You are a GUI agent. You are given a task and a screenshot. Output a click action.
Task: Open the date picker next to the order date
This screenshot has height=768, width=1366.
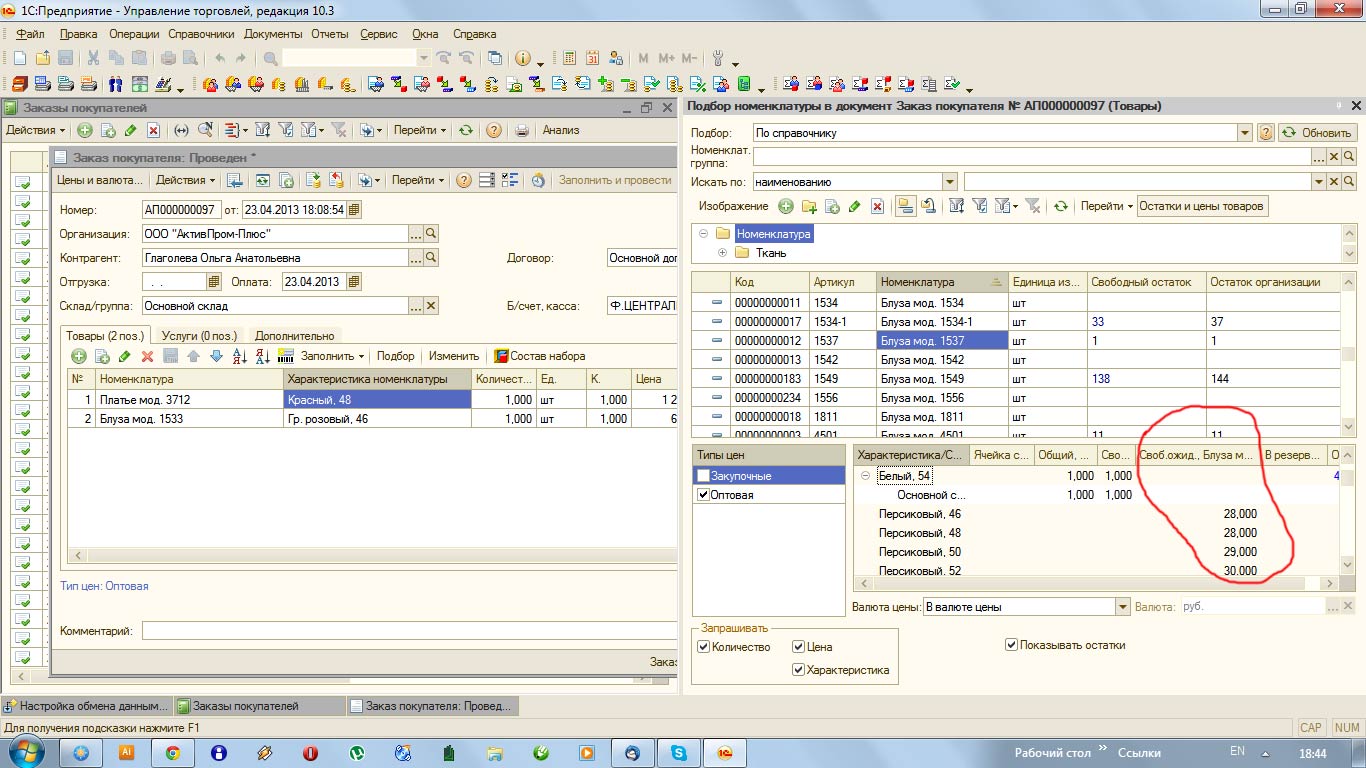354,210
